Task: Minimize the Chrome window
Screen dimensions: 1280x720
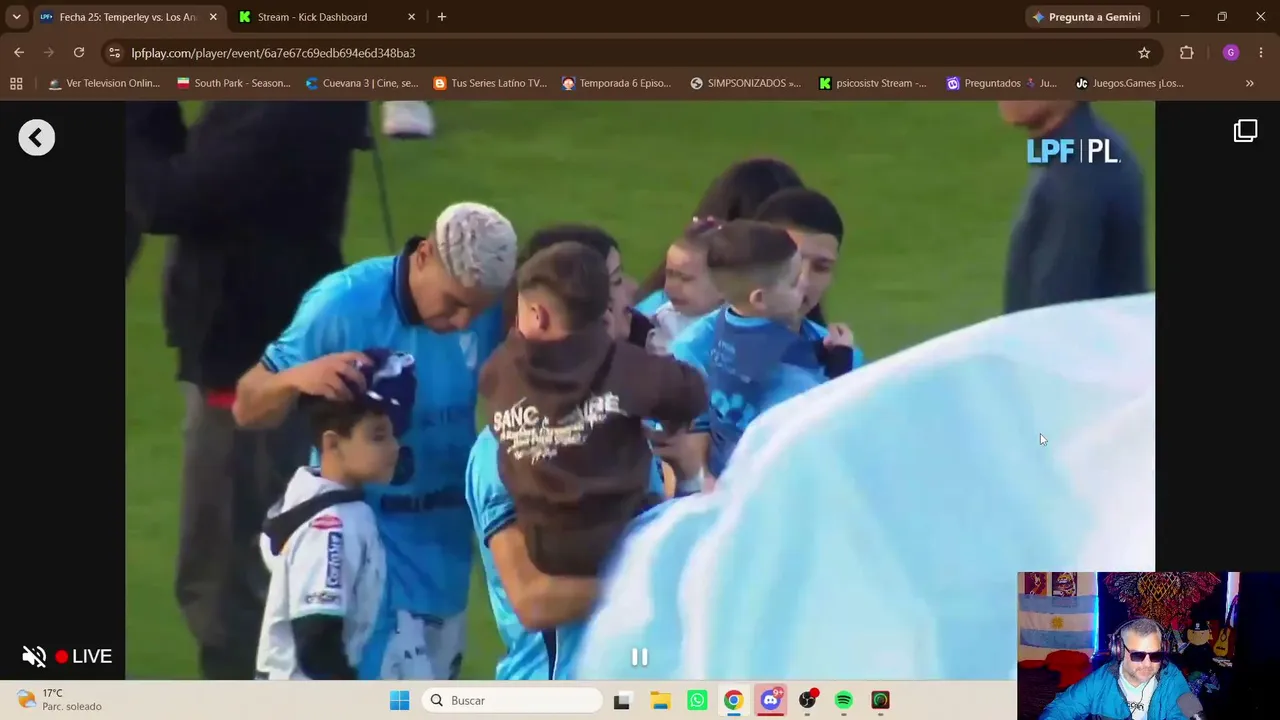Action: click(x=1185, y=17)
